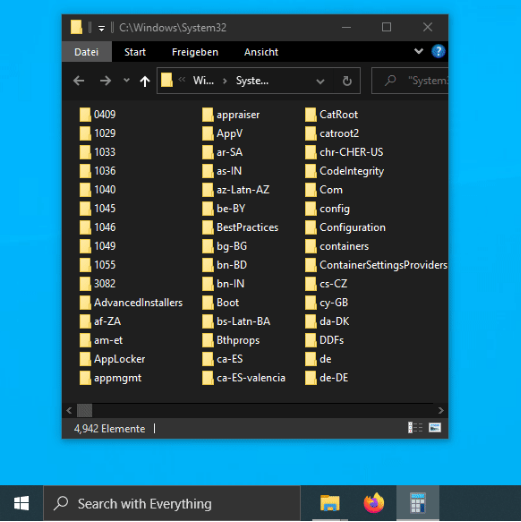521x522 pixels.
Task: Open the Windows Start menu
Action: (x=21, y=503)
